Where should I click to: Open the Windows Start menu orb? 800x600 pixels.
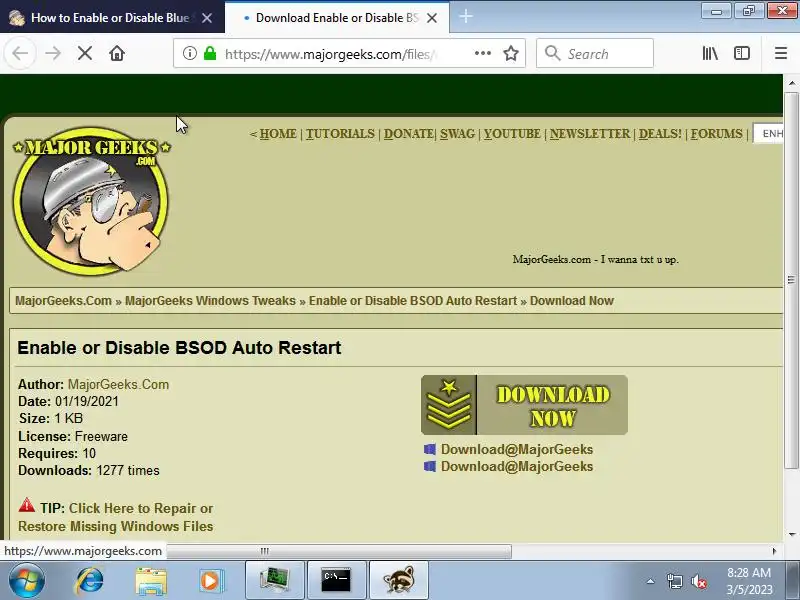pyautogui.click(x=27, y=581)
